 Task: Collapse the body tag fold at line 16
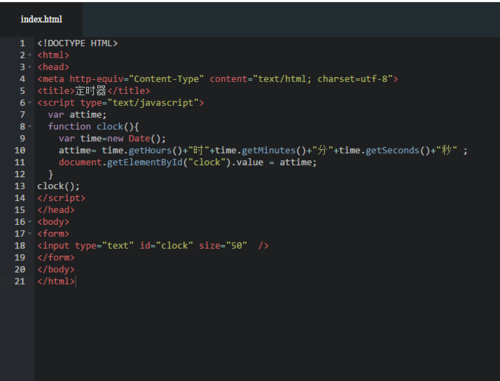pyautogui.click(x=30, y=221)
